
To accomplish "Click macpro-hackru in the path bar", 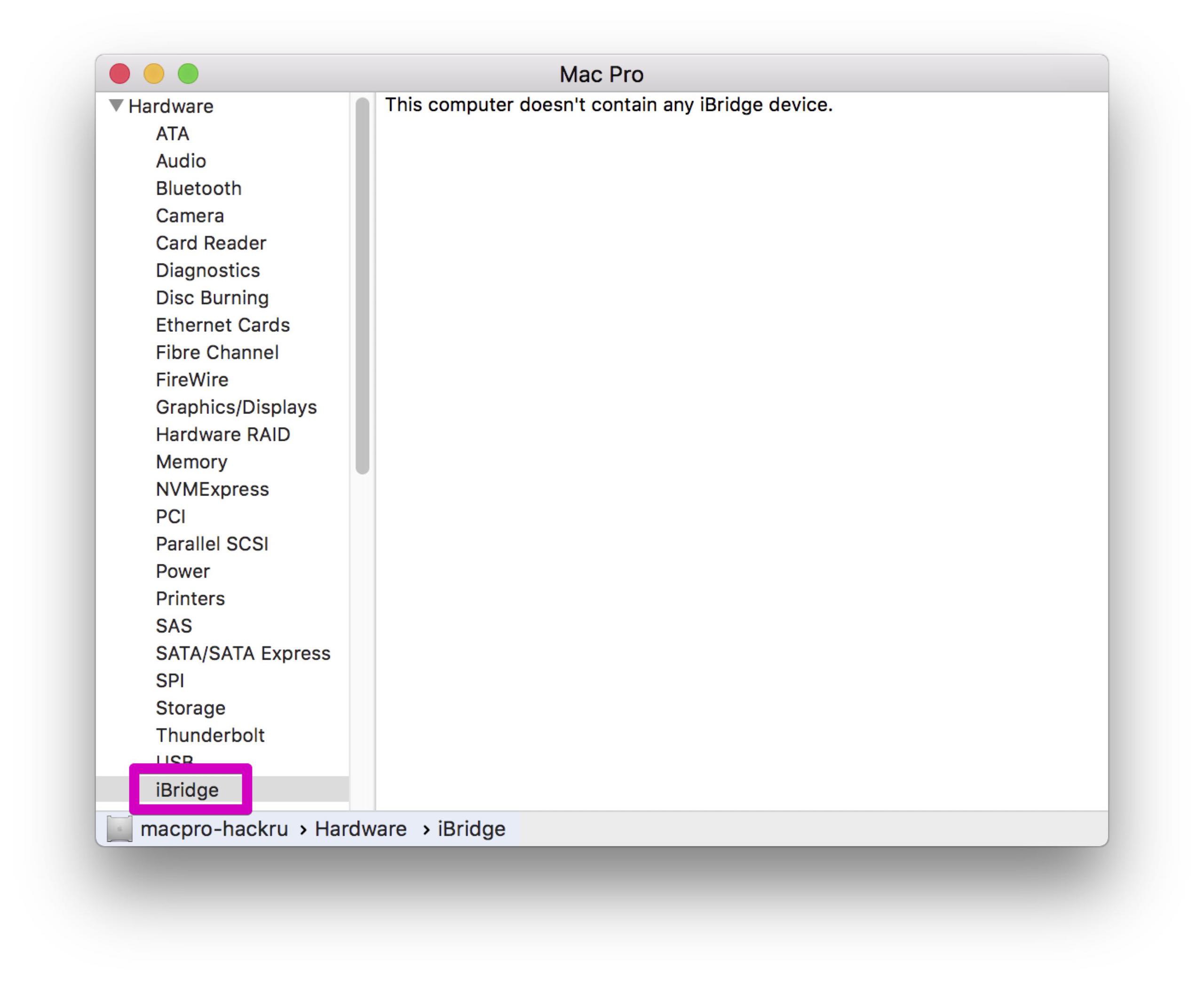I will [214, 829].
